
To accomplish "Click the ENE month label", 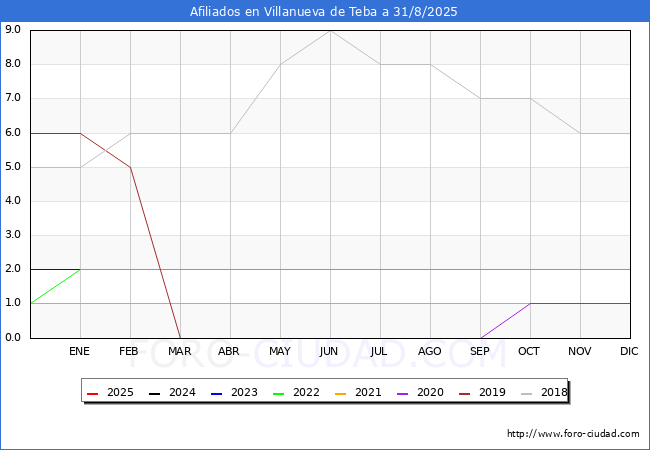I will 79,351.
